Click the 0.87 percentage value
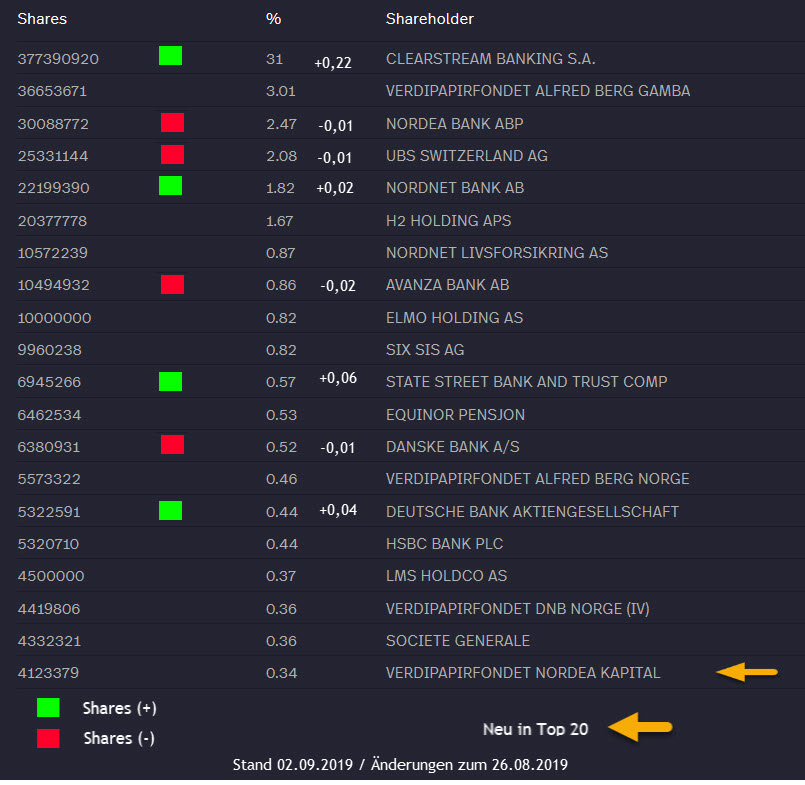Image resolution: width=805 pixels, height=785 pixels. [x=281, y=253]
